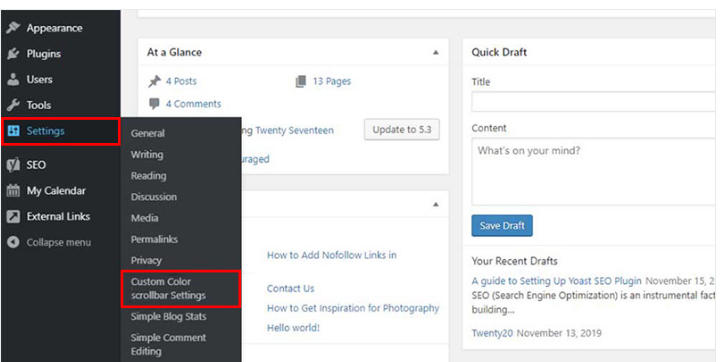The width and height of the screenshot is (728, 362).
Task: Open the 4 Comments link
Action: [194, 103]
